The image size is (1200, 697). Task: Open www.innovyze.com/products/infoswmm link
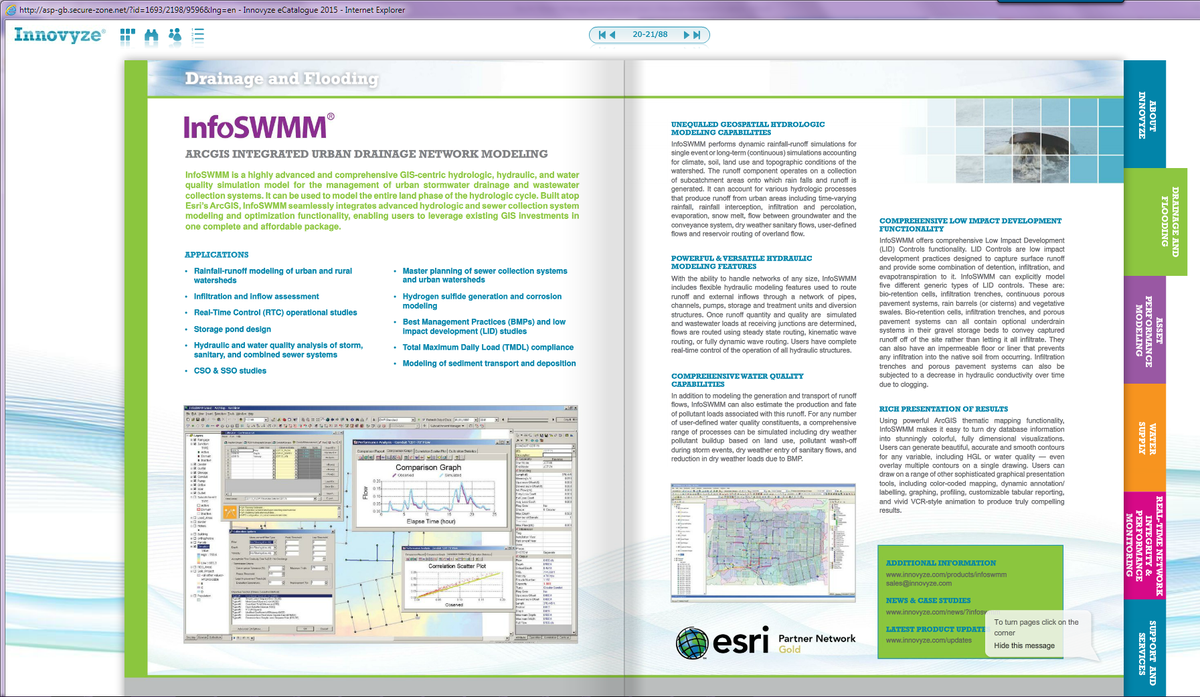(946, 575)
